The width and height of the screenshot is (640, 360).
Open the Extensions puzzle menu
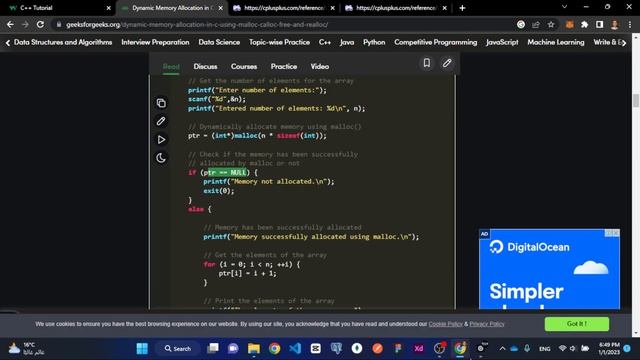tap(584, 24)
